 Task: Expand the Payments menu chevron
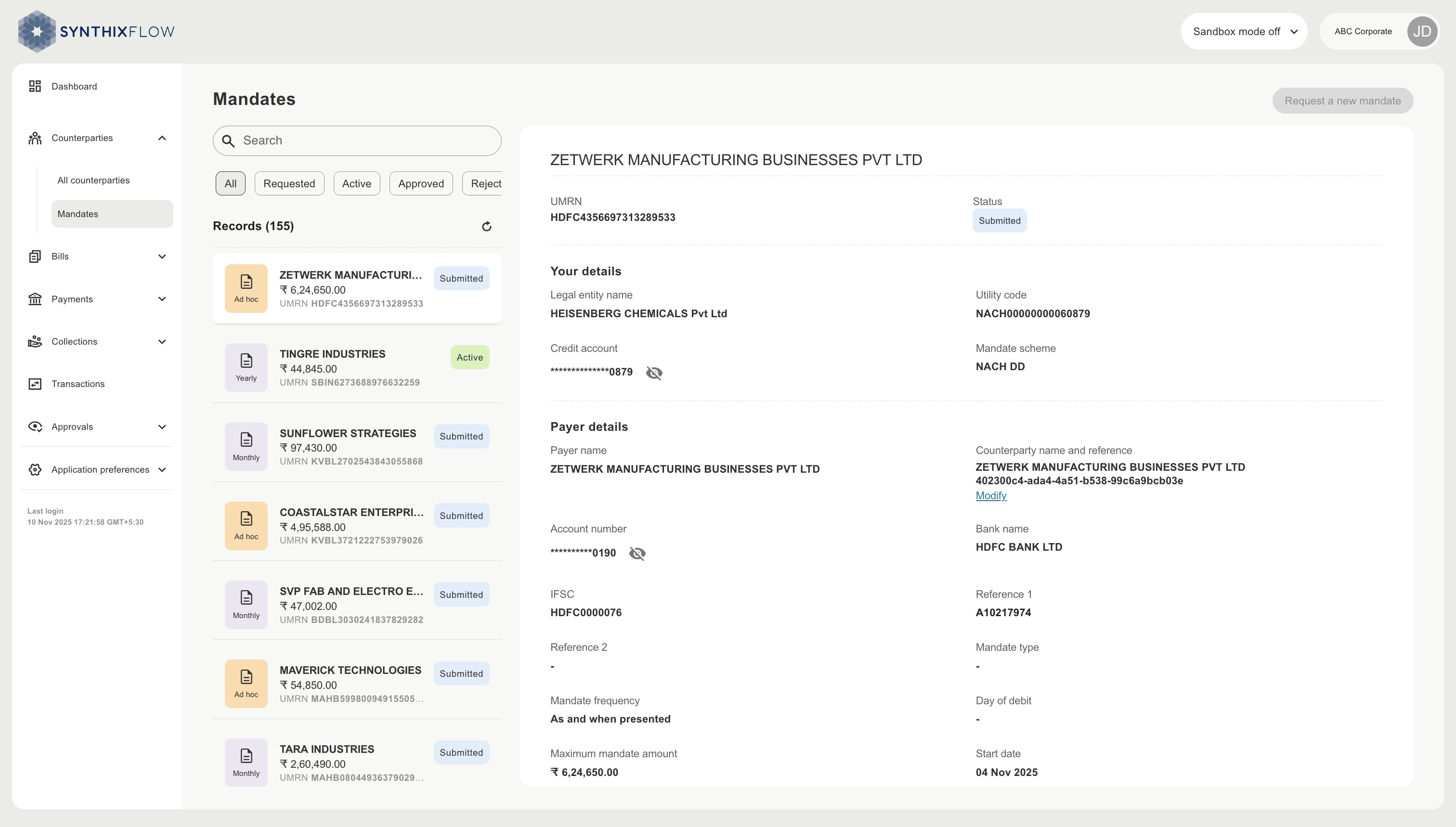tap(162, 299)
